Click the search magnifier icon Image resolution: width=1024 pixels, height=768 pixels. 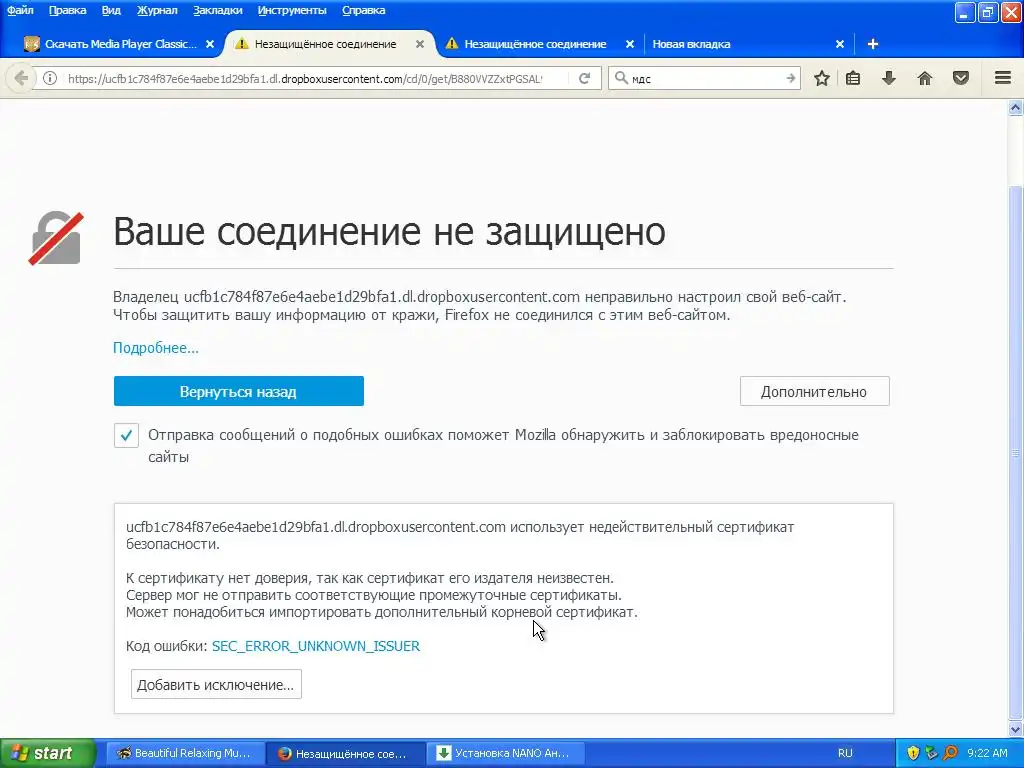(621, 78)
